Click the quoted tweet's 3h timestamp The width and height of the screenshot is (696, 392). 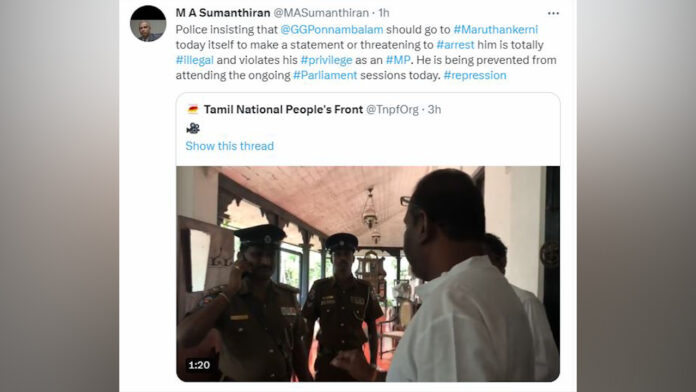[x=434, y=110]
